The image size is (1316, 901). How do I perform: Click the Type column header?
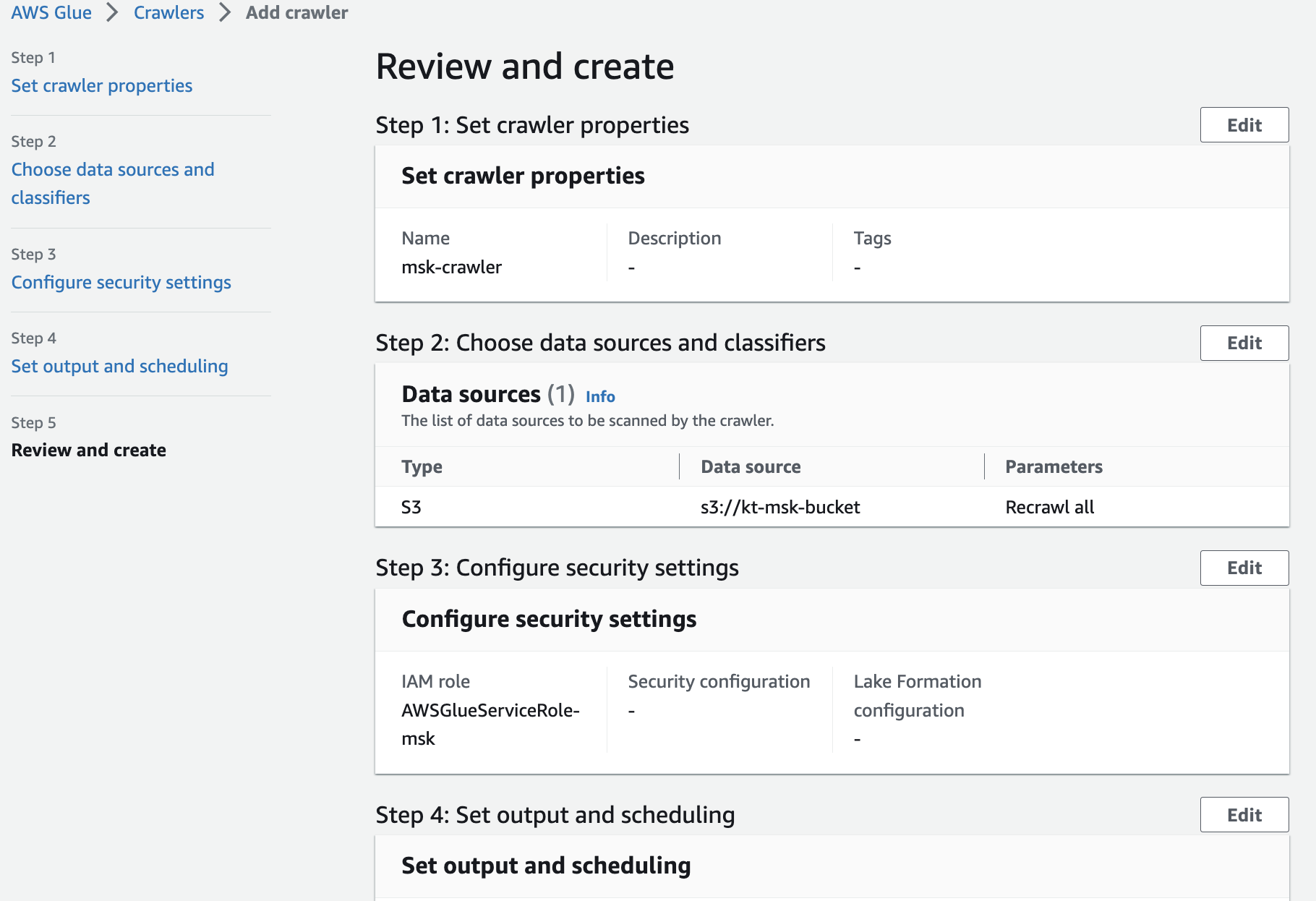[x=422, y=466]
